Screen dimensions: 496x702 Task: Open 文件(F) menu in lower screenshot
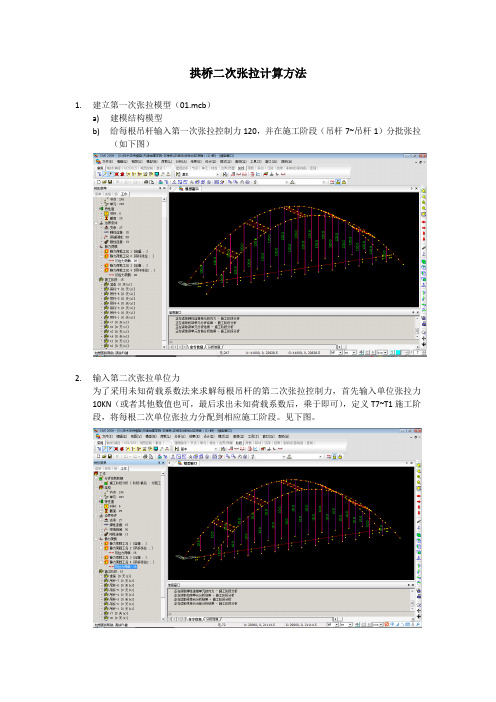click(x=107, y=437)
